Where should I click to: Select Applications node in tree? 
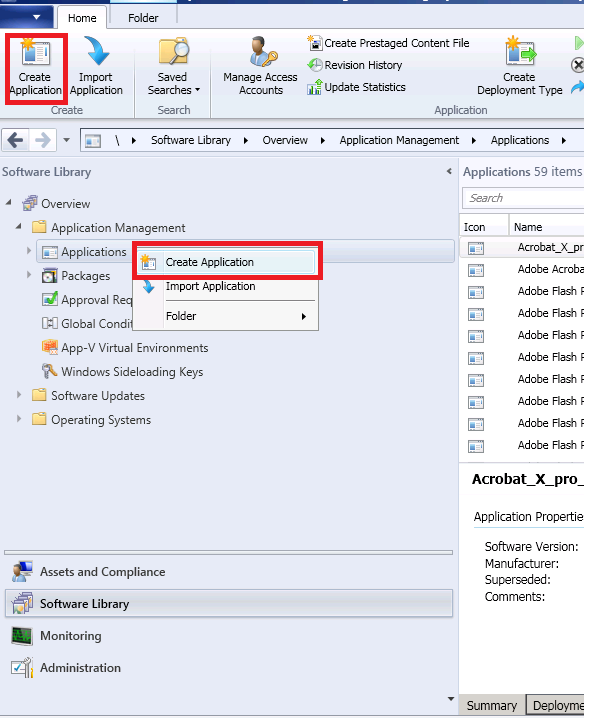click(x=84, y=252)
